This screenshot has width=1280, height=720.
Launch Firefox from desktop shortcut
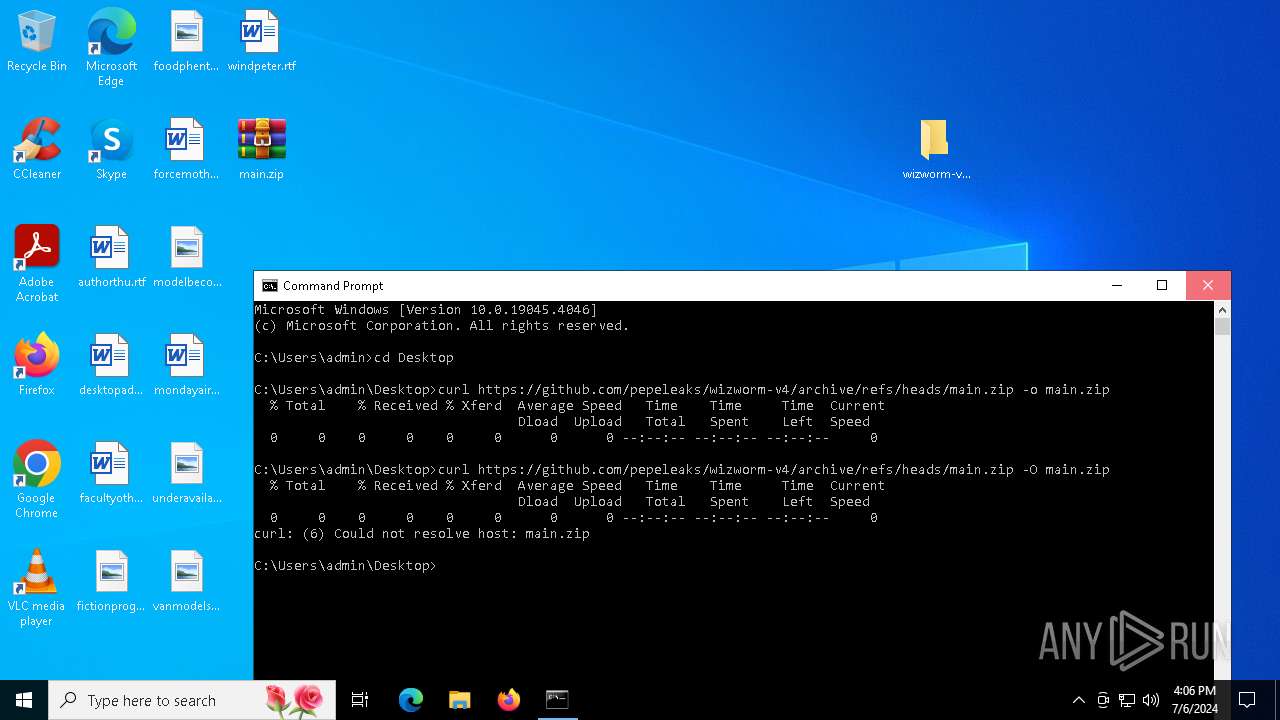[37, 365]
